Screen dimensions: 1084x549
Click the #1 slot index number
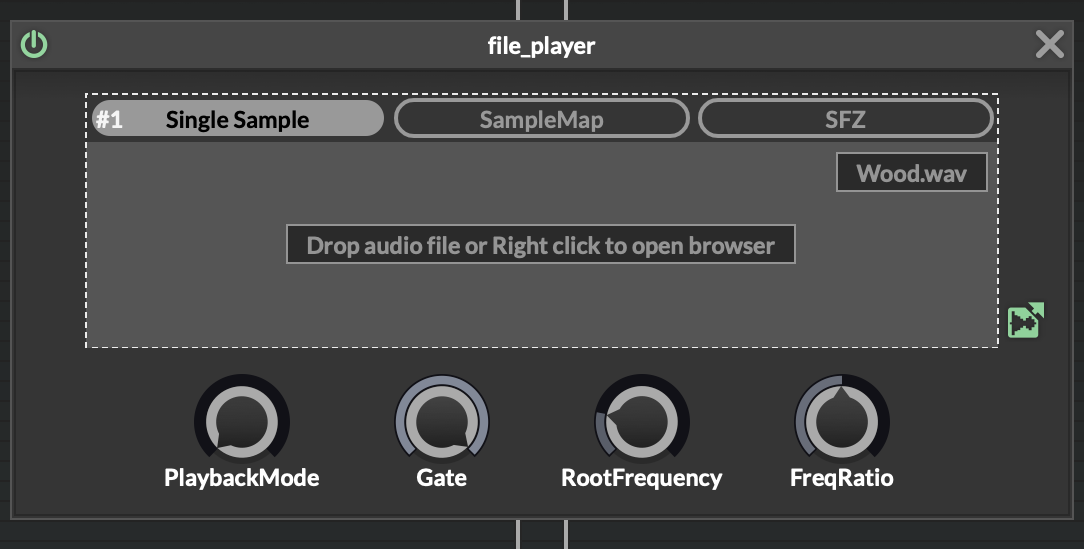tap(109, 120)
